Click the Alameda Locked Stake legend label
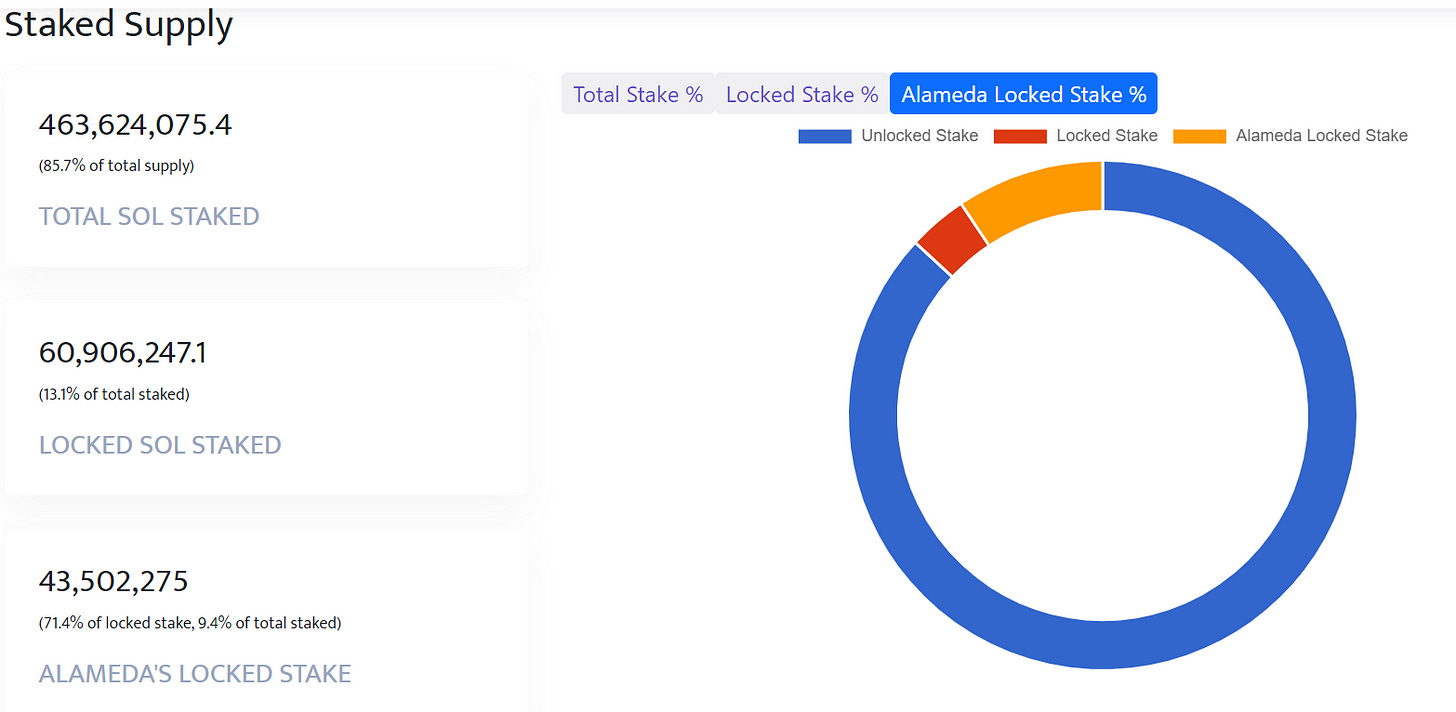Screen dimensions: 1456x712 tap(1322, 136)
